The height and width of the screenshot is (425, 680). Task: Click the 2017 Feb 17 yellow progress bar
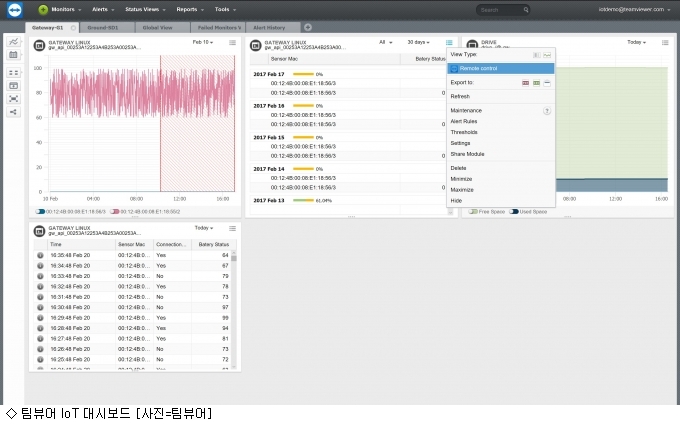[303, 74]
